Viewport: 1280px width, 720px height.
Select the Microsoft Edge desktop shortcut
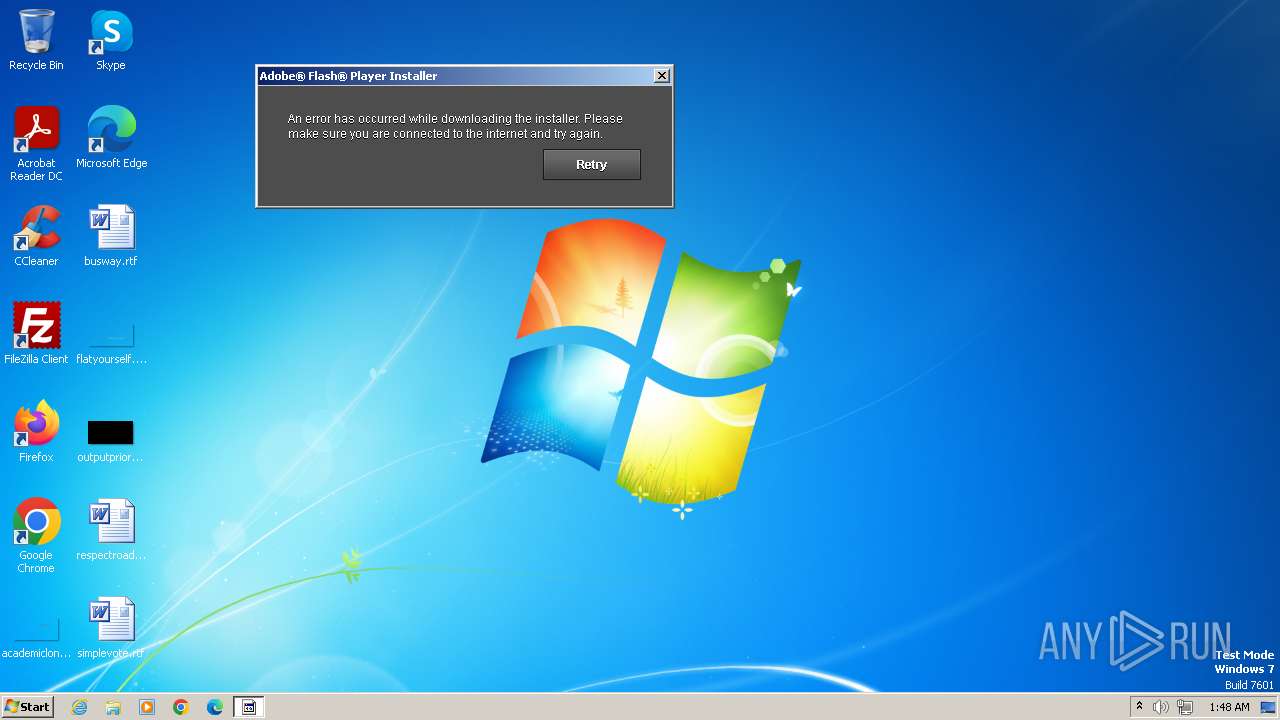click(111, 138)
